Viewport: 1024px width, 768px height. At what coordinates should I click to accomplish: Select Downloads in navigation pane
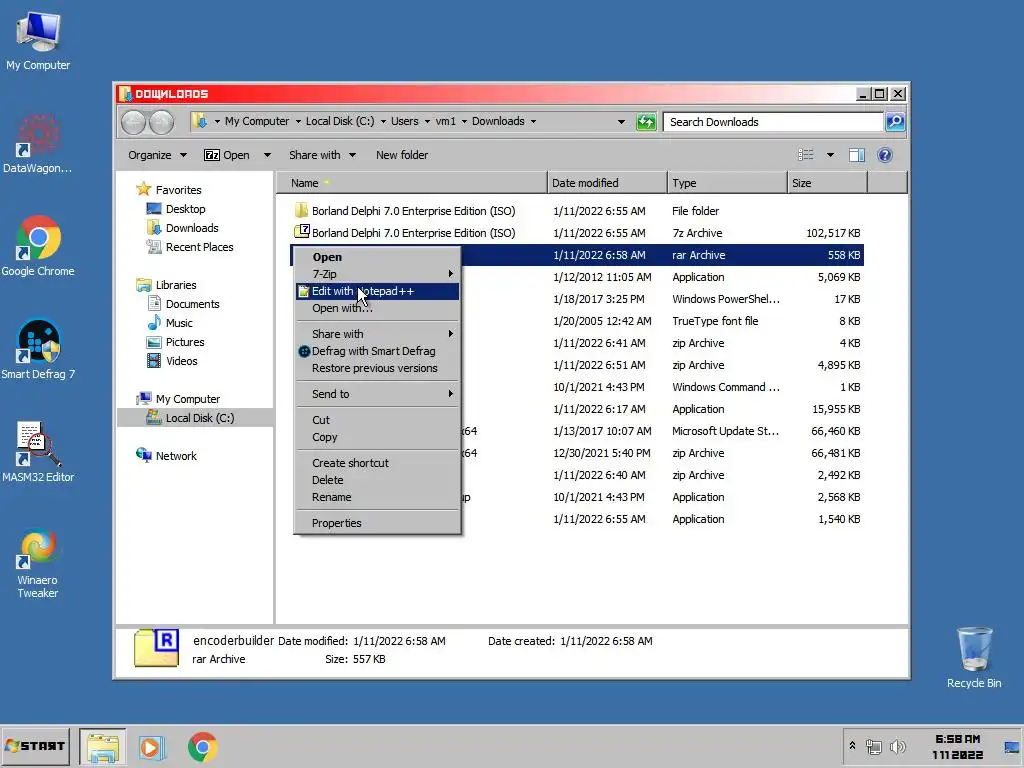[x=182, y=228]
